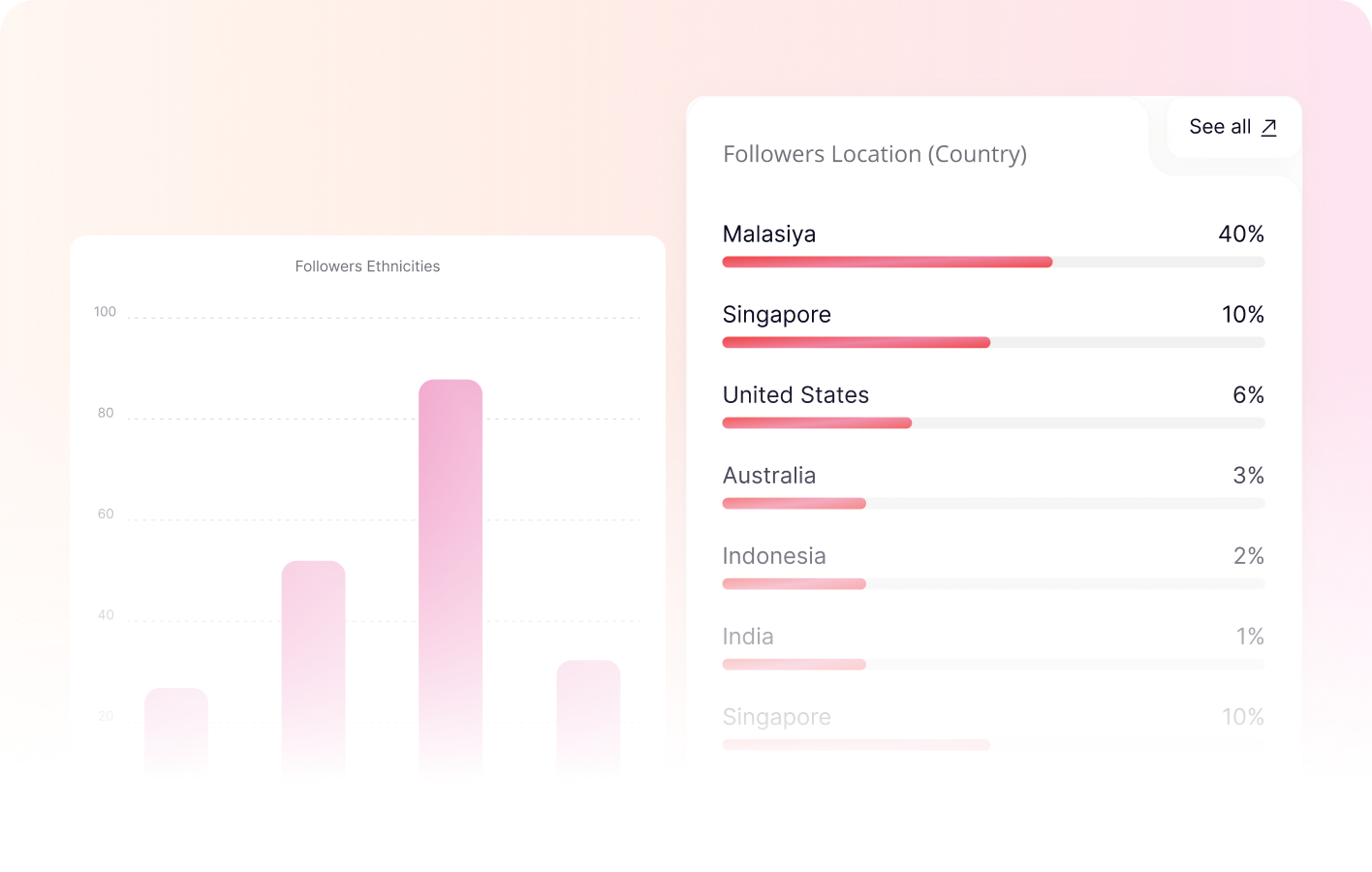Click the Indonesia progress bar
The height and width of the screenshot is (872, 1372).
(993, 583)
